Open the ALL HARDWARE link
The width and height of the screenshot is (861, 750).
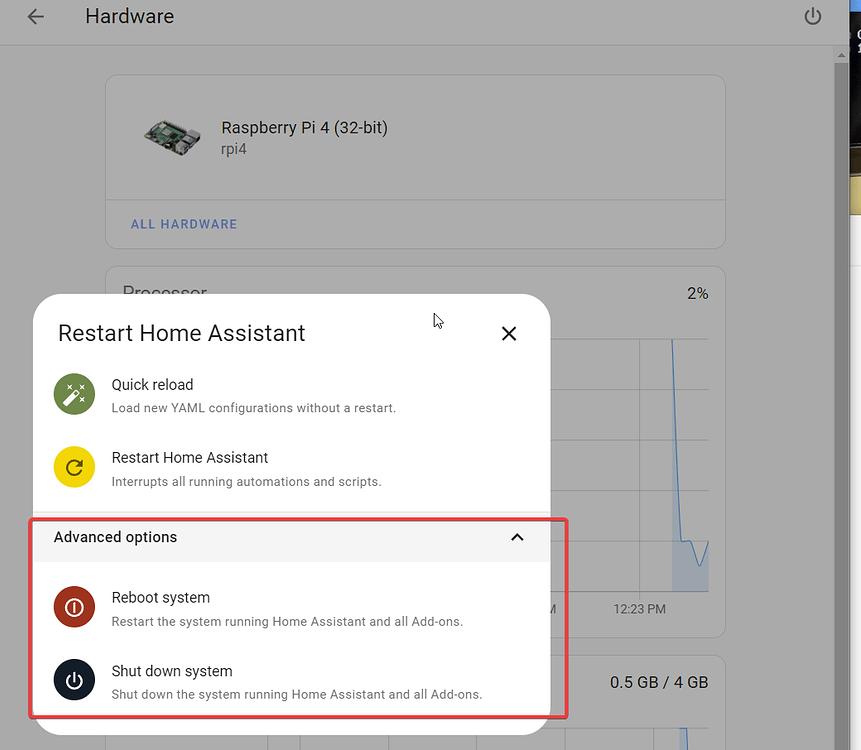[184, 224]
